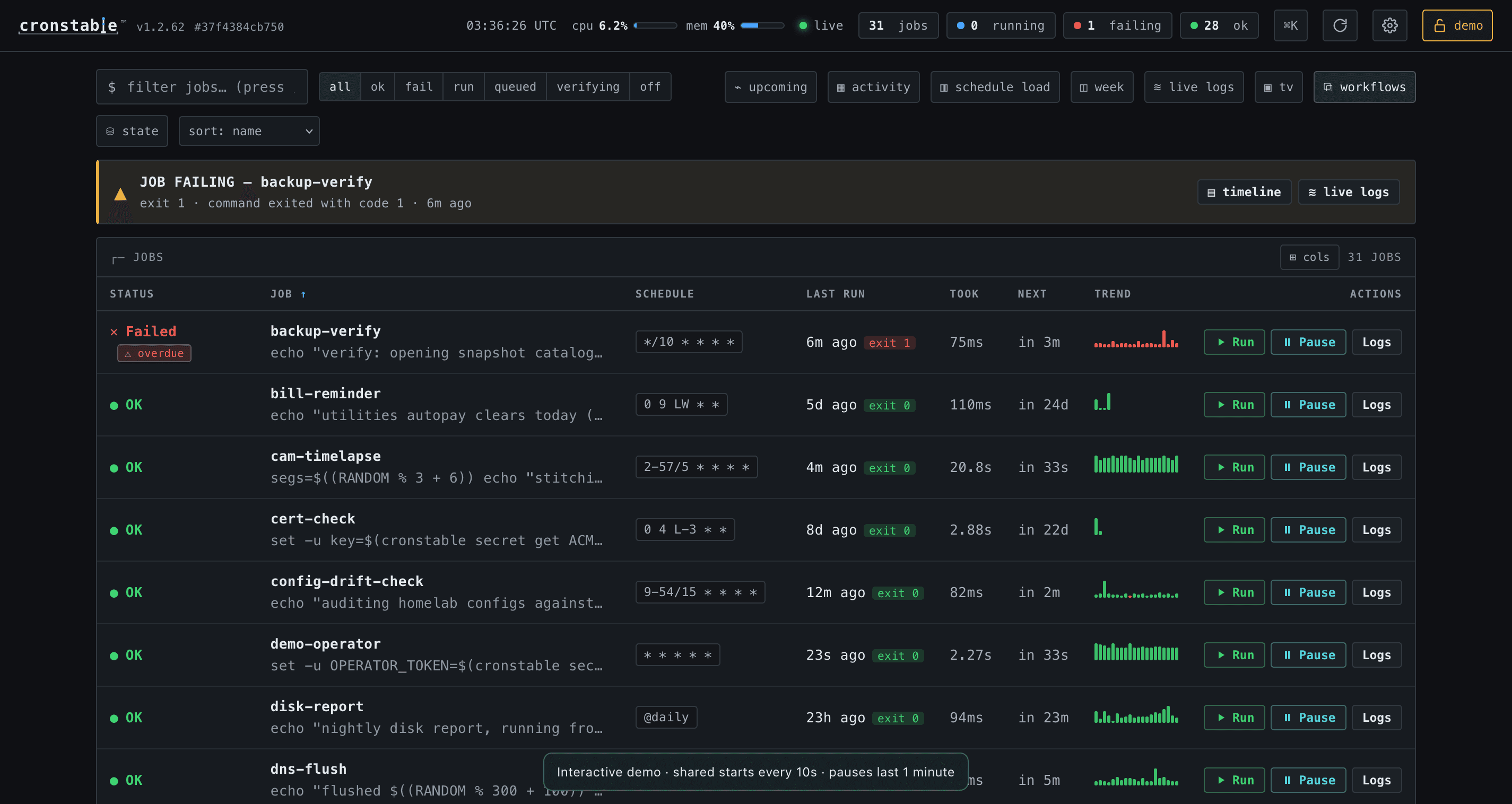Switch to the activity view

tap(873, 87)
